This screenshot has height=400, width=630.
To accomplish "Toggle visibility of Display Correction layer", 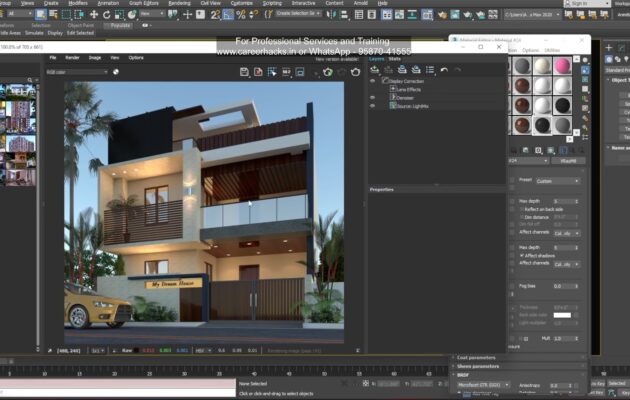I will pyautogui.click(x=373, y=82).
